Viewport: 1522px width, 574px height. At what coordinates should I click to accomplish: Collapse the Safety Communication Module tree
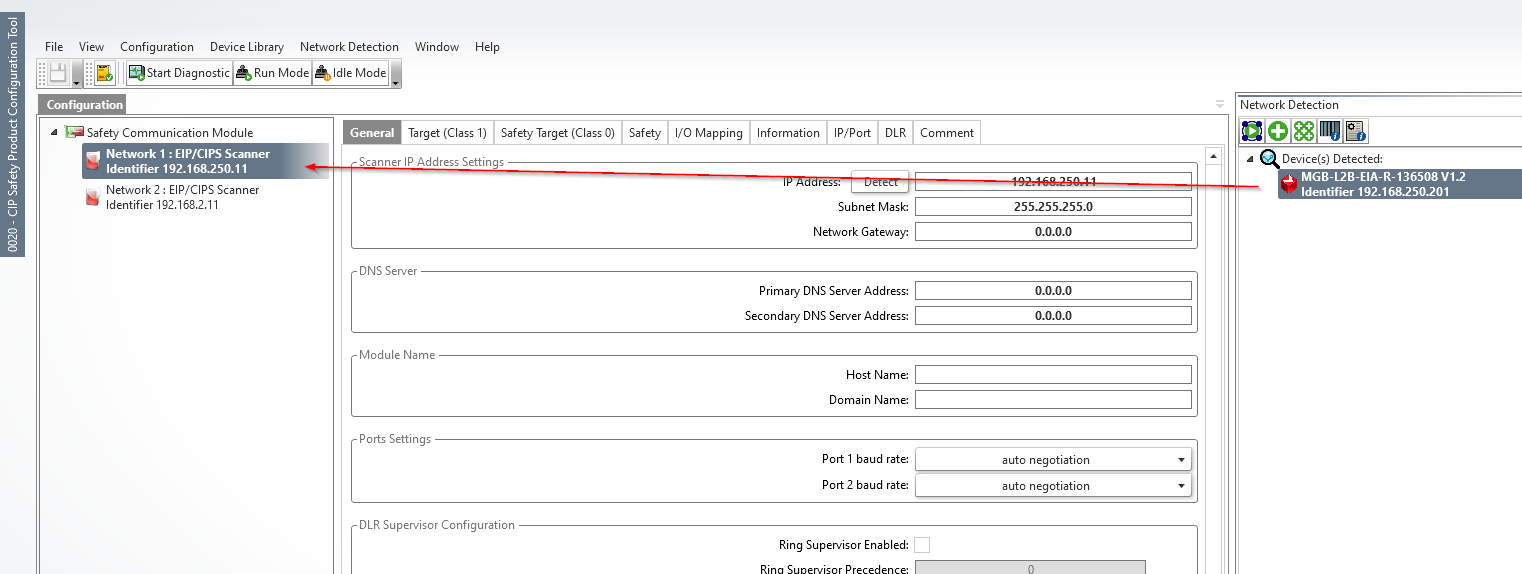[x=54, y=133]
